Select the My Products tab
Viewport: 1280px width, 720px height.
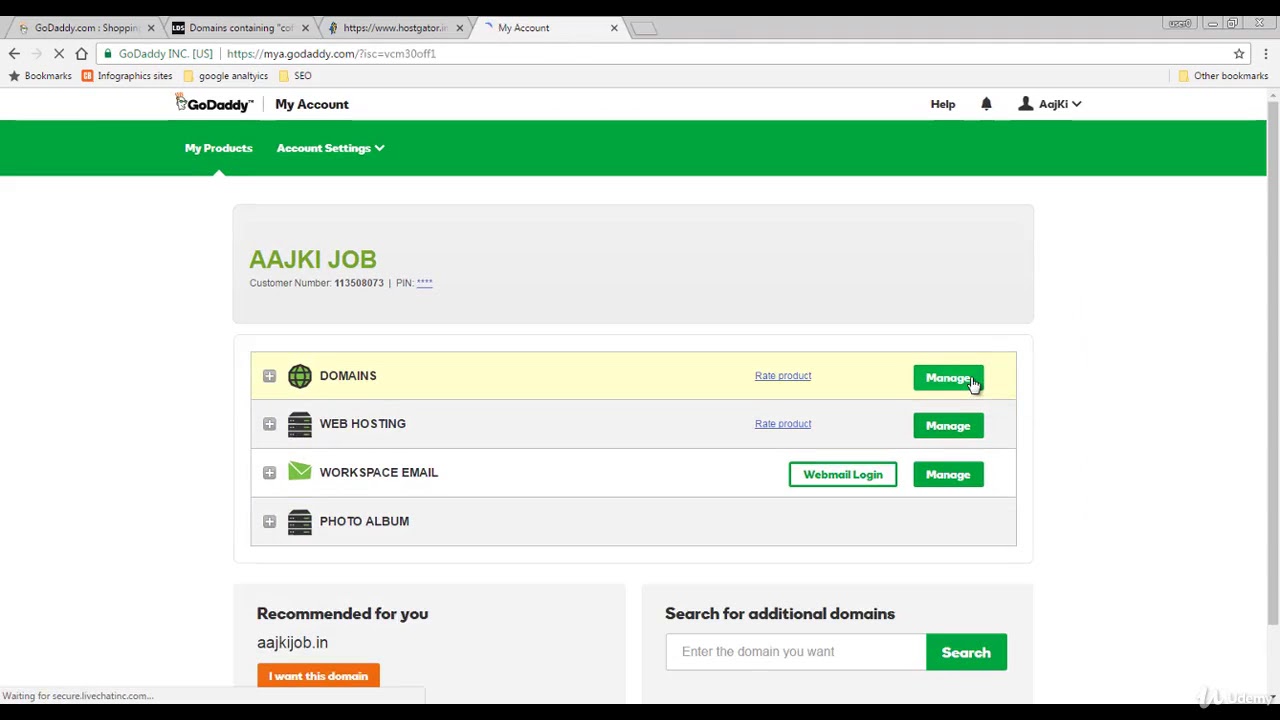218,148
